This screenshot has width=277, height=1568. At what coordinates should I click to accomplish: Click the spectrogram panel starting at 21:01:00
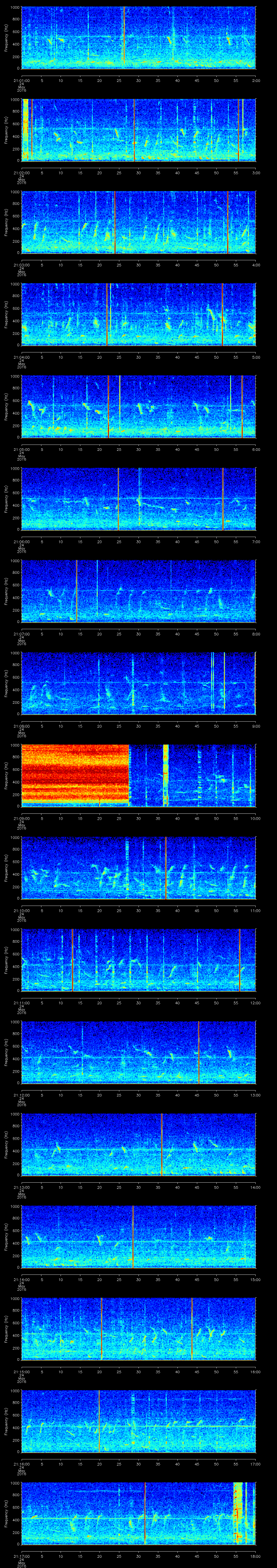(138, 38)
